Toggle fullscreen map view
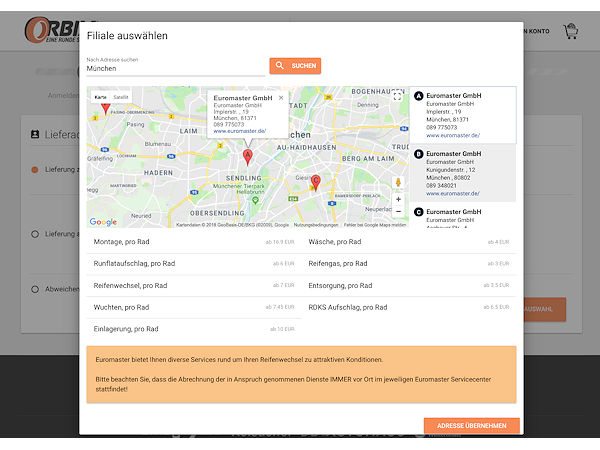Screen dimensions: 600x450 coord(398,96)
